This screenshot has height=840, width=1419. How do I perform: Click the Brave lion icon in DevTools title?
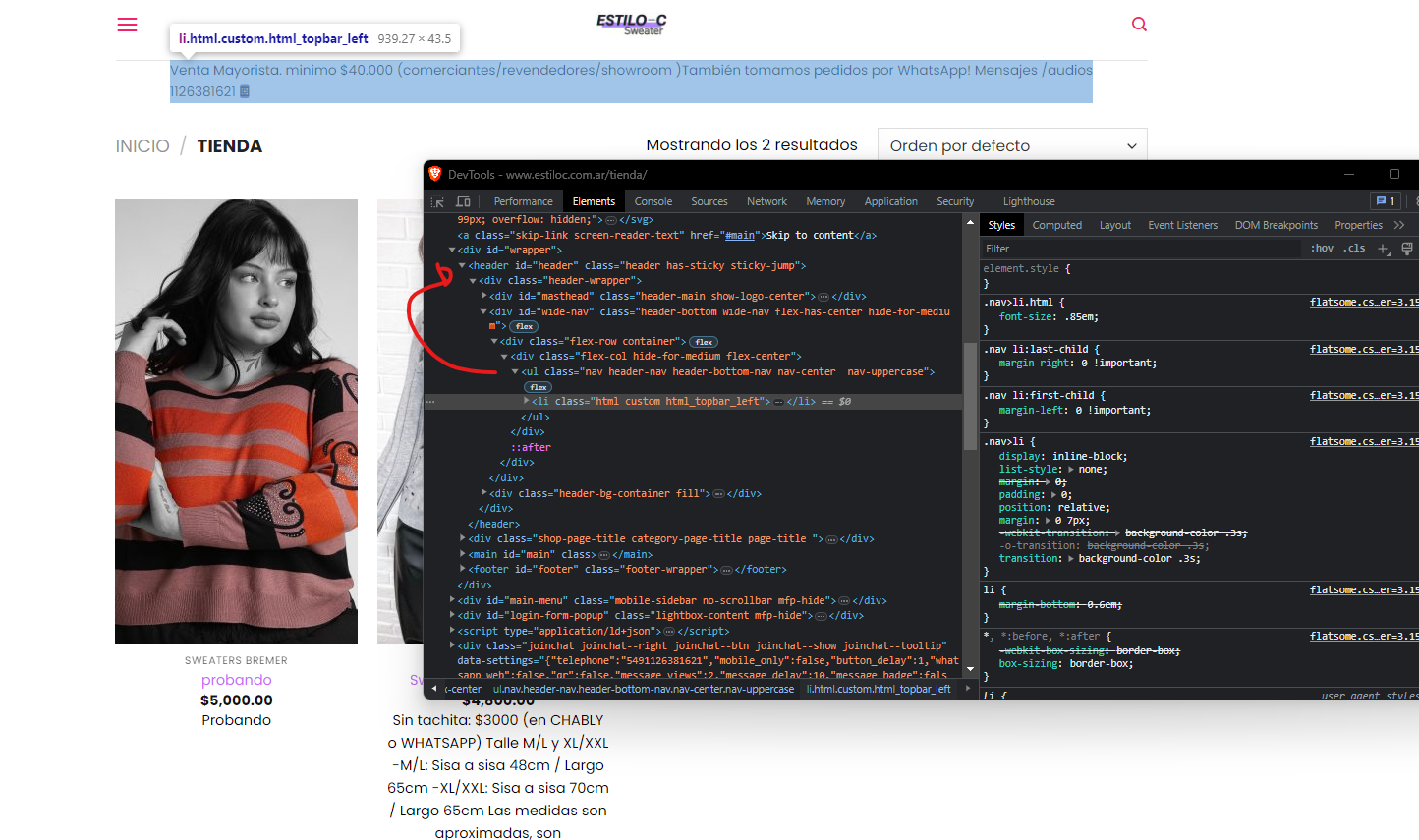tap(434, 174)
